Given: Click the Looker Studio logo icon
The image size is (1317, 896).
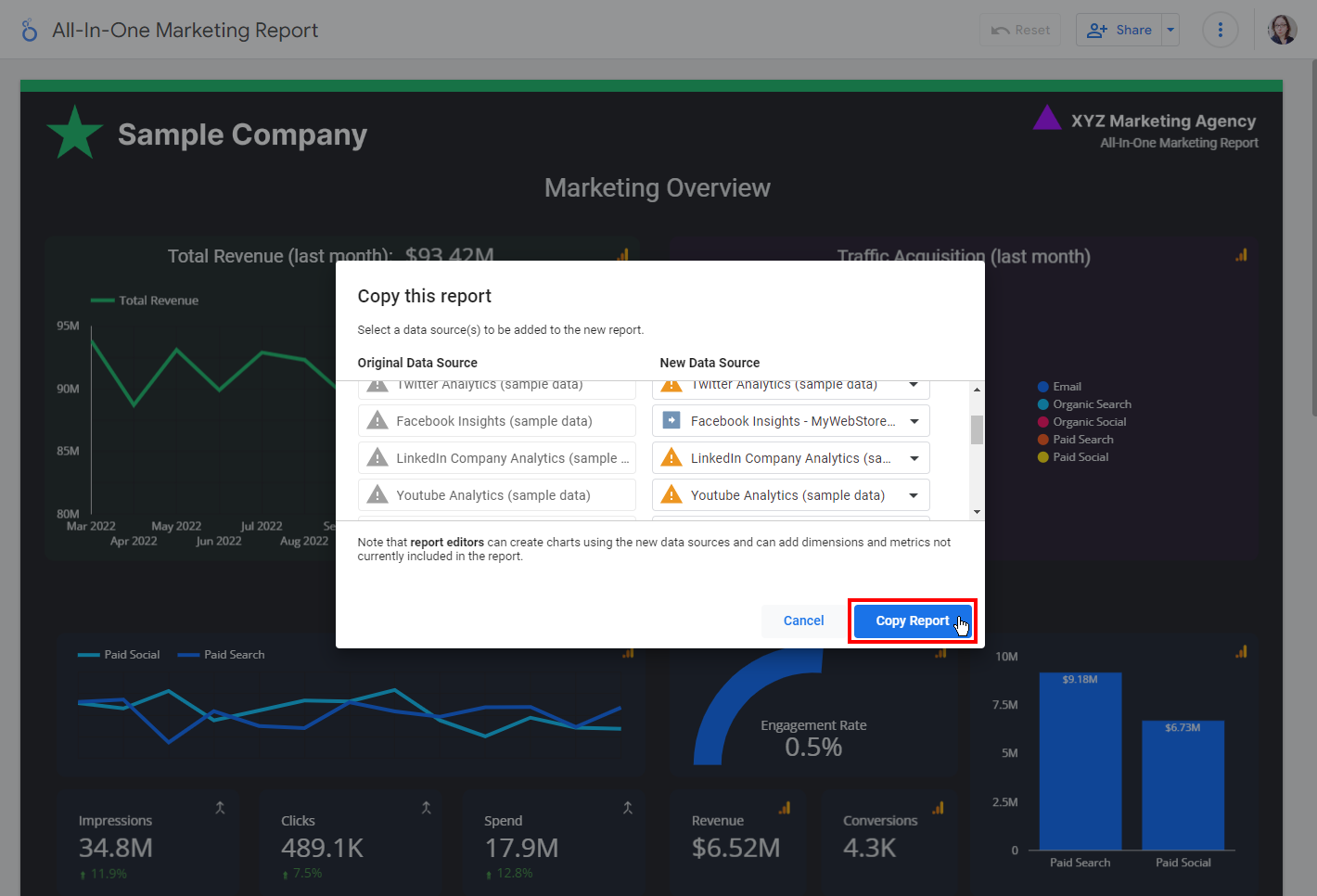Looking at the screenshot, I should [30, 31].
